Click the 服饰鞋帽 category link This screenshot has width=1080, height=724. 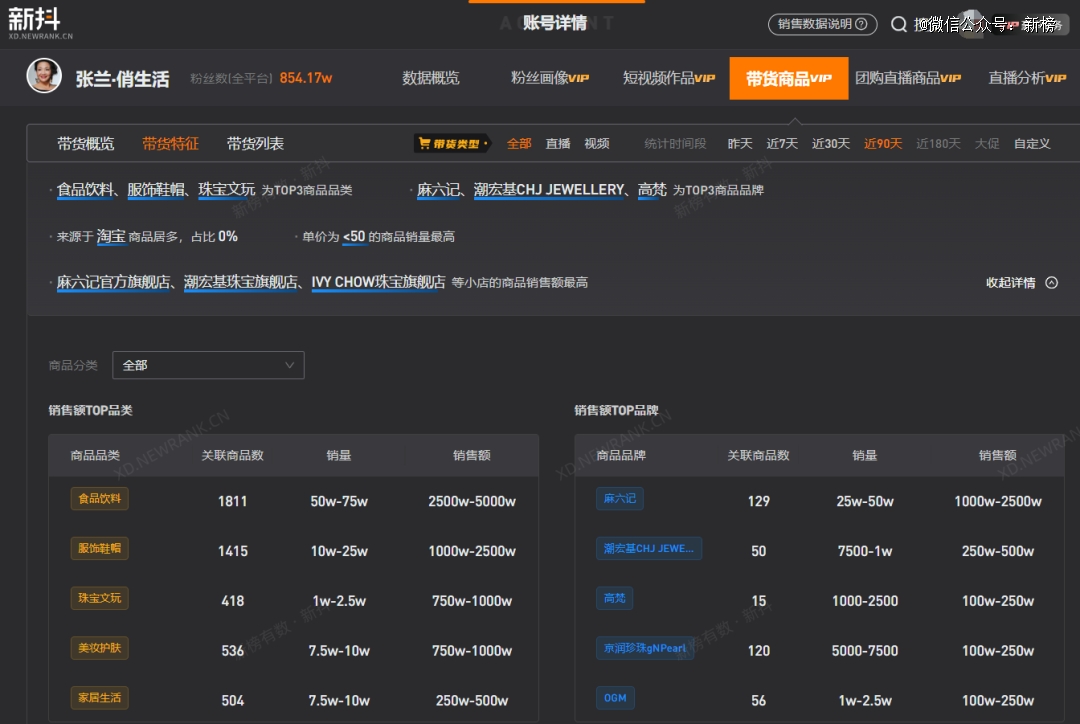coord(156,189)
